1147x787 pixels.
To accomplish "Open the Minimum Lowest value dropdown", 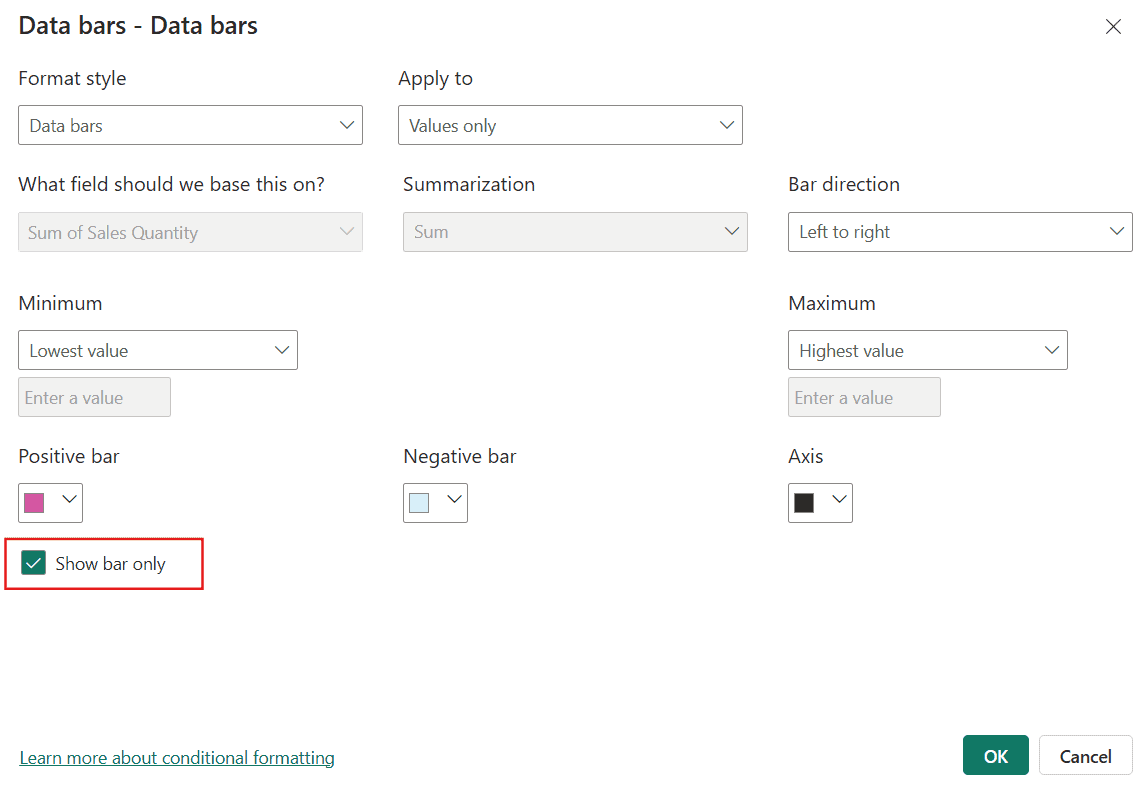I will point(158,350).
